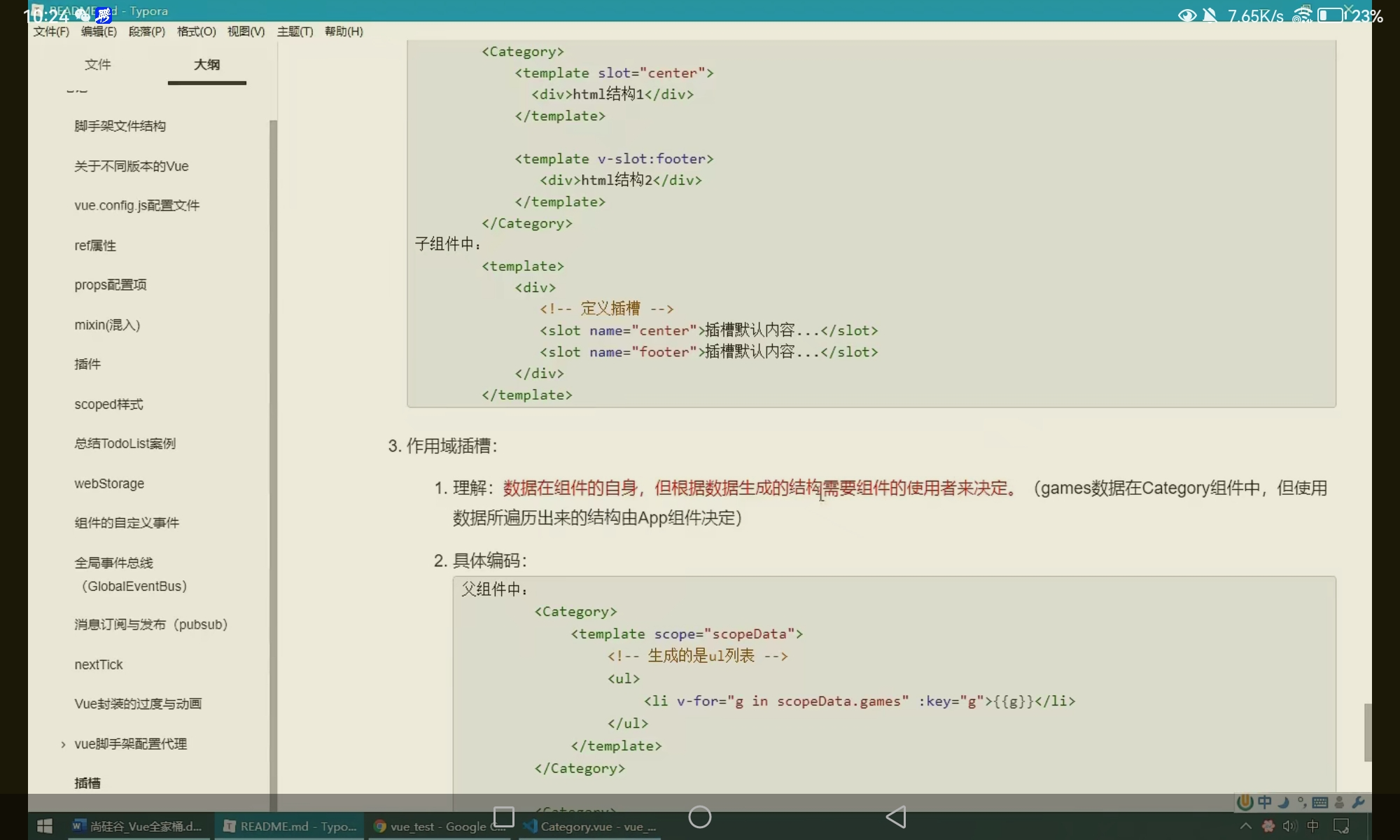
Task: Open Windows notification center icon
Action: 1341,826
